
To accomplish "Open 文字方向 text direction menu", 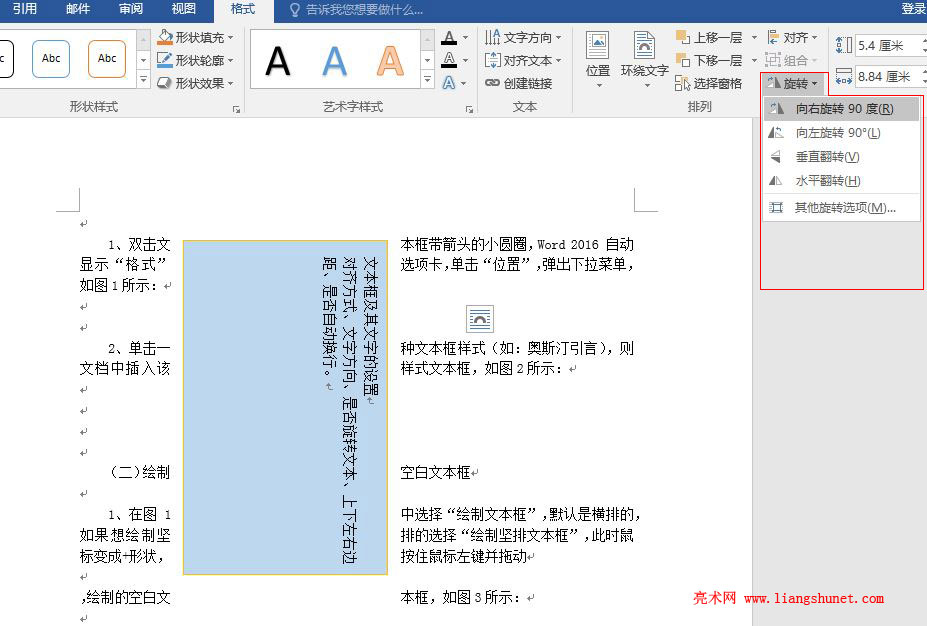I will pos(523,37).
